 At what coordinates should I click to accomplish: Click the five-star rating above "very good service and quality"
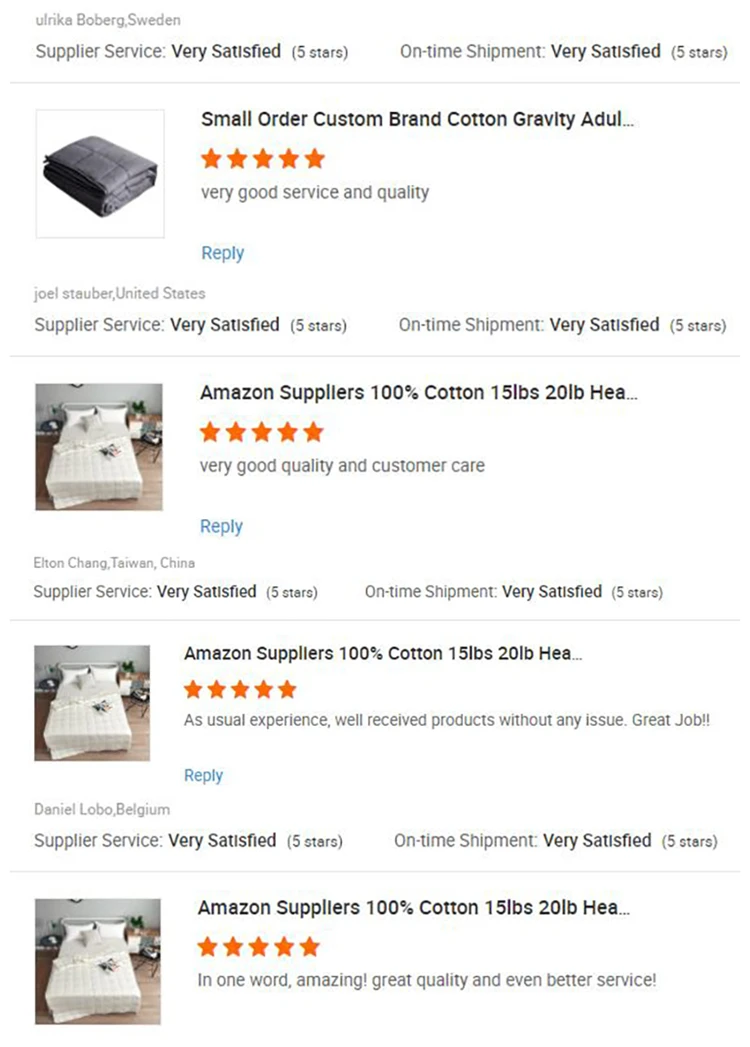(263, 159)
